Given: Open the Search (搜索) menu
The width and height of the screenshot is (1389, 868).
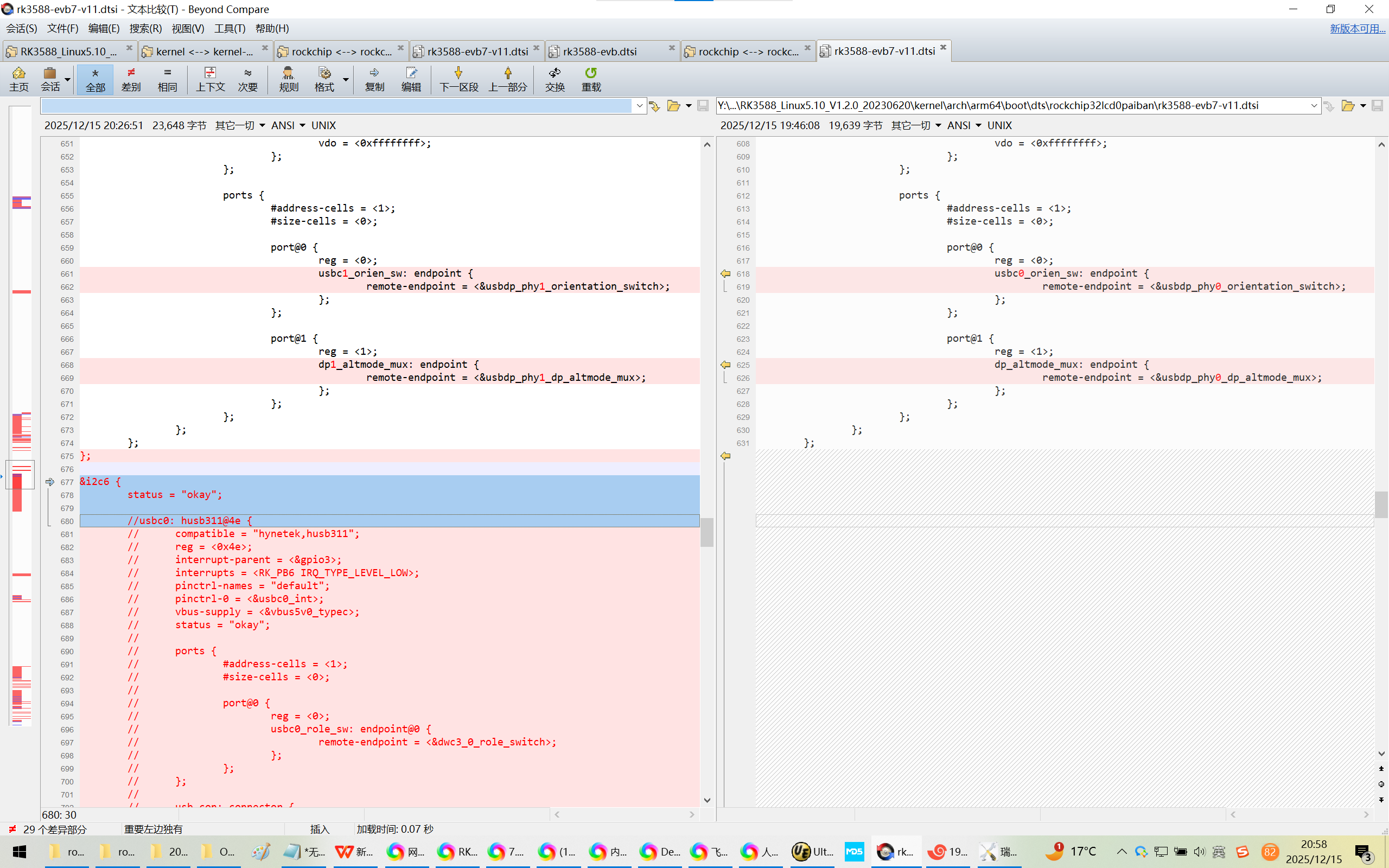Looking at the screenshot, I should tap(145, 28).
